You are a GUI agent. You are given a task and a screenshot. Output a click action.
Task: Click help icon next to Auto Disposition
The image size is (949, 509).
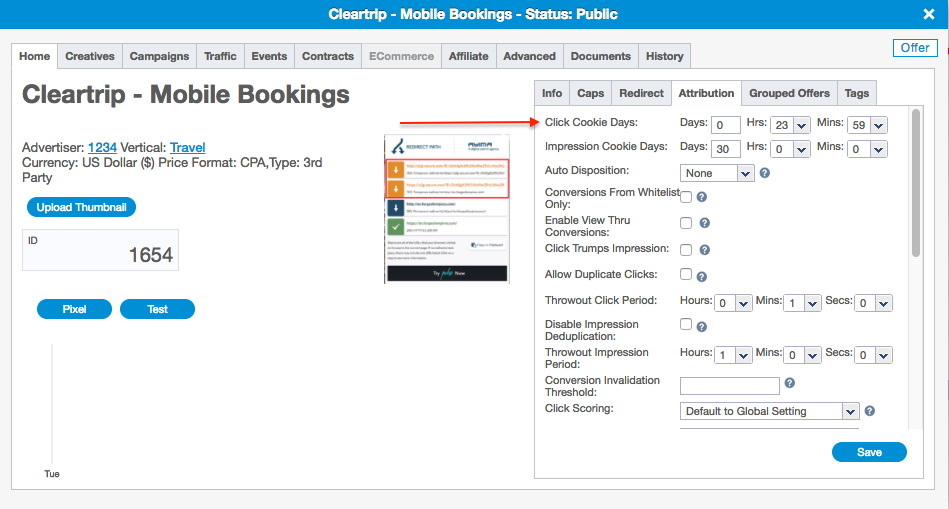click(x=764, y=173)
